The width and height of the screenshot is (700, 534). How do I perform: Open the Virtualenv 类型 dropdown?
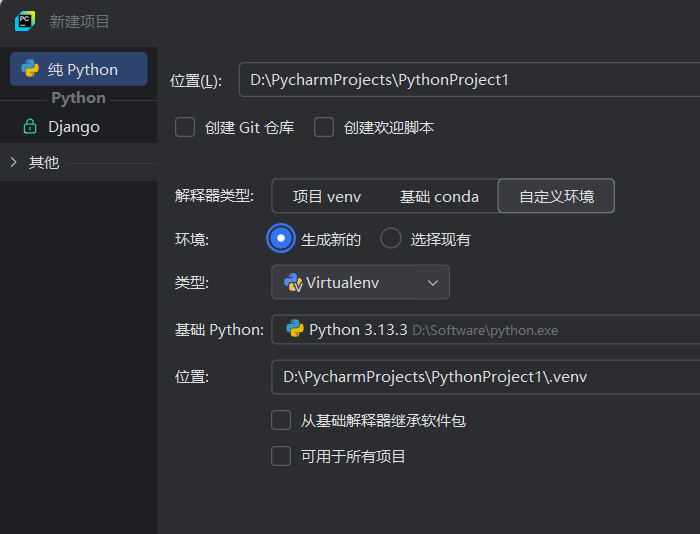[360, 282]
